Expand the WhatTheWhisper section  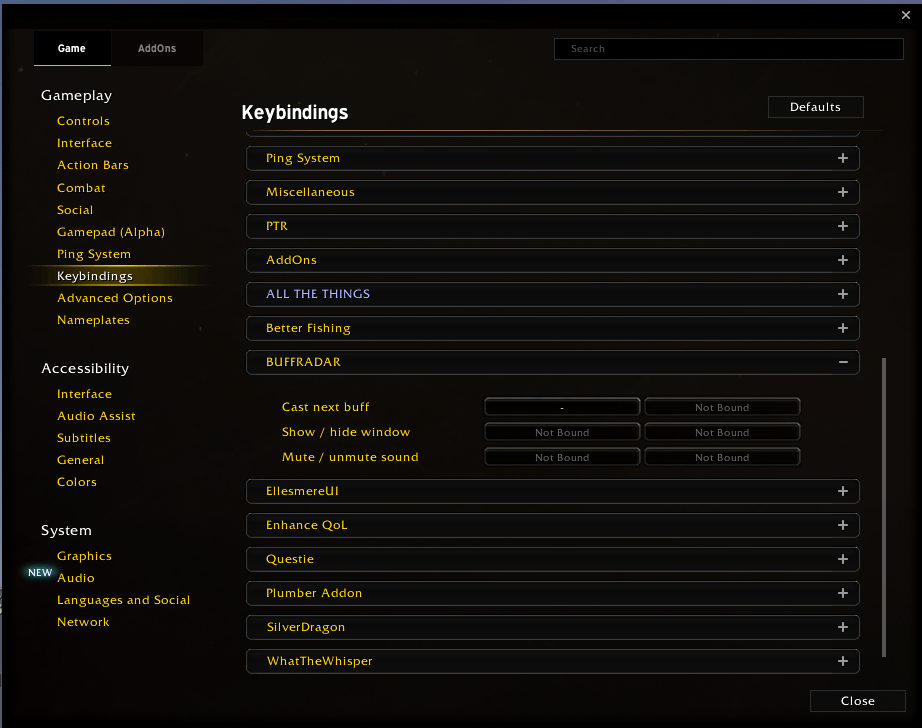pyautogui.click(x=553, y=662)
